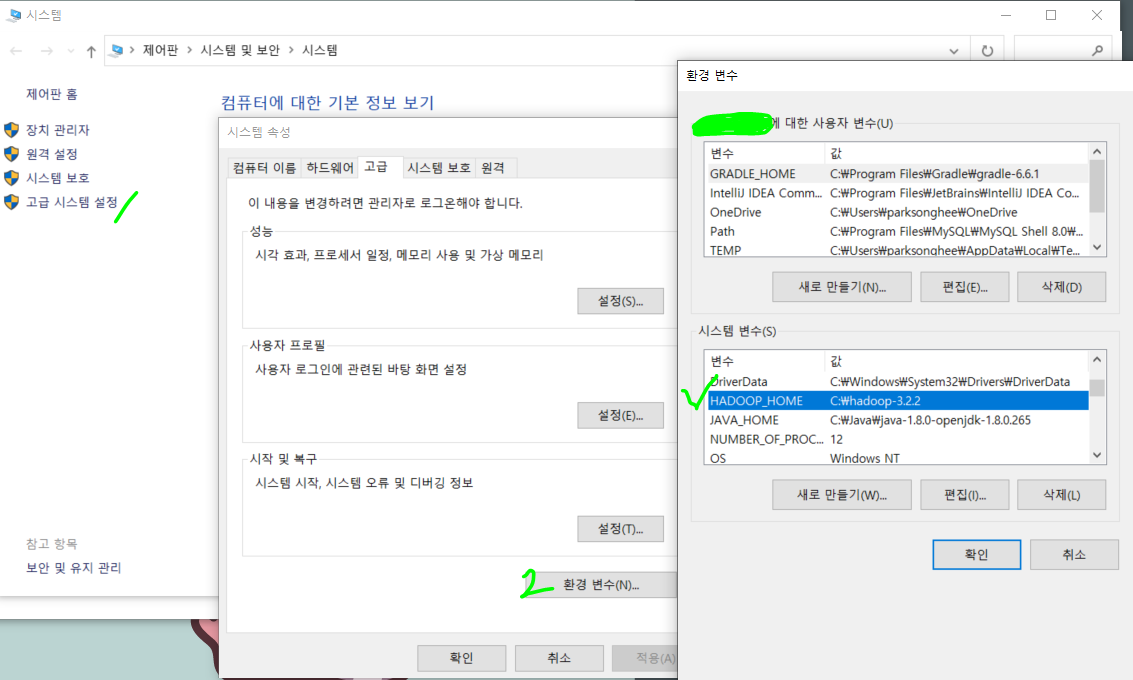Select the DriverData system variable row
This screenshot has width=1133, height=680.
tap(897, 382)
